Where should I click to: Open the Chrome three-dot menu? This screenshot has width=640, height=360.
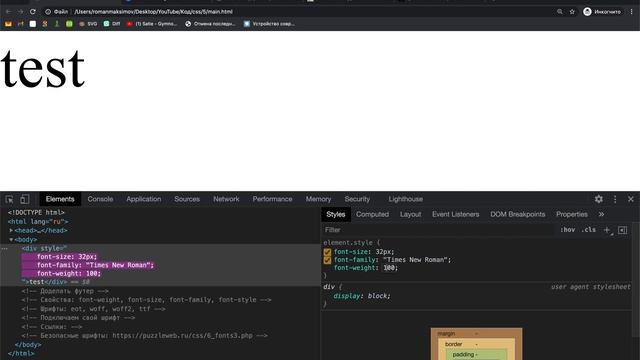click(x=631, y=12)
